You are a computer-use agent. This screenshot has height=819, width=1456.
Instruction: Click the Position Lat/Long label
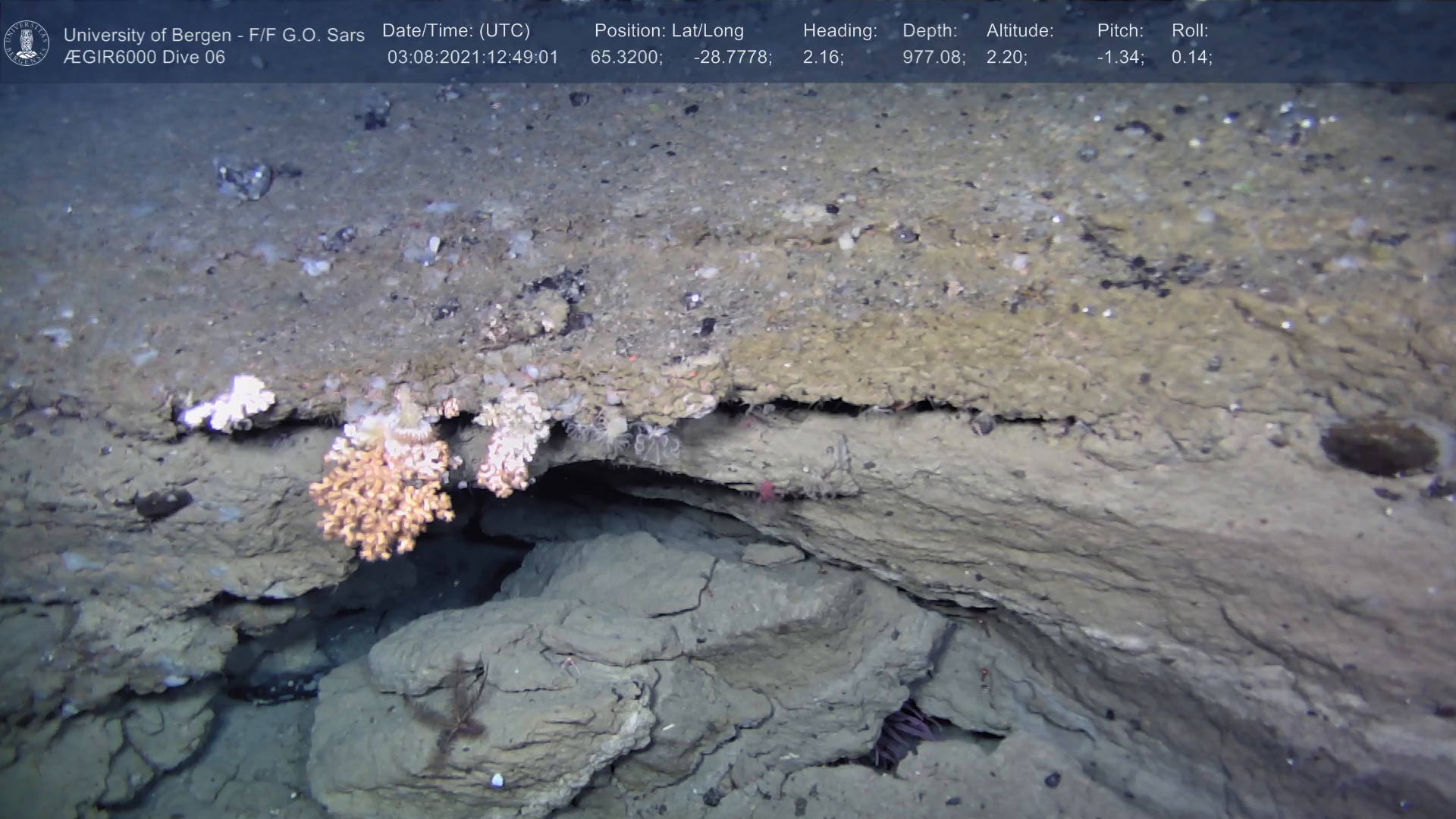[669, 31]
